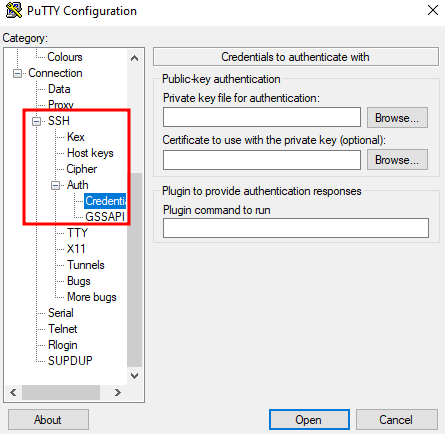Click the Plugin command to run field
This screenshot has height=434, width=445.
(296, 228)
